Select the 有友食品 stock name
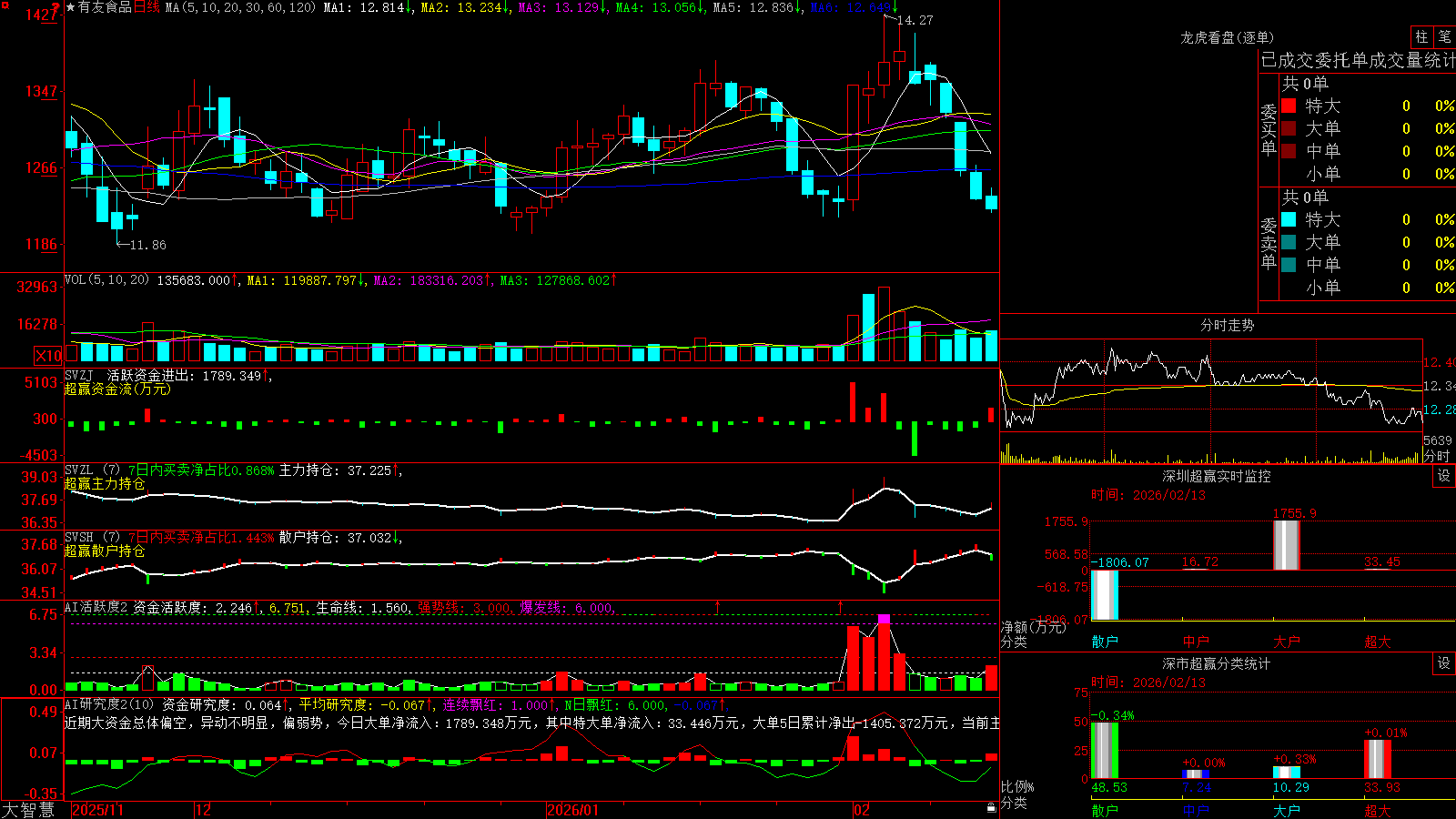1456x819 pixels. tap(105, 7)
